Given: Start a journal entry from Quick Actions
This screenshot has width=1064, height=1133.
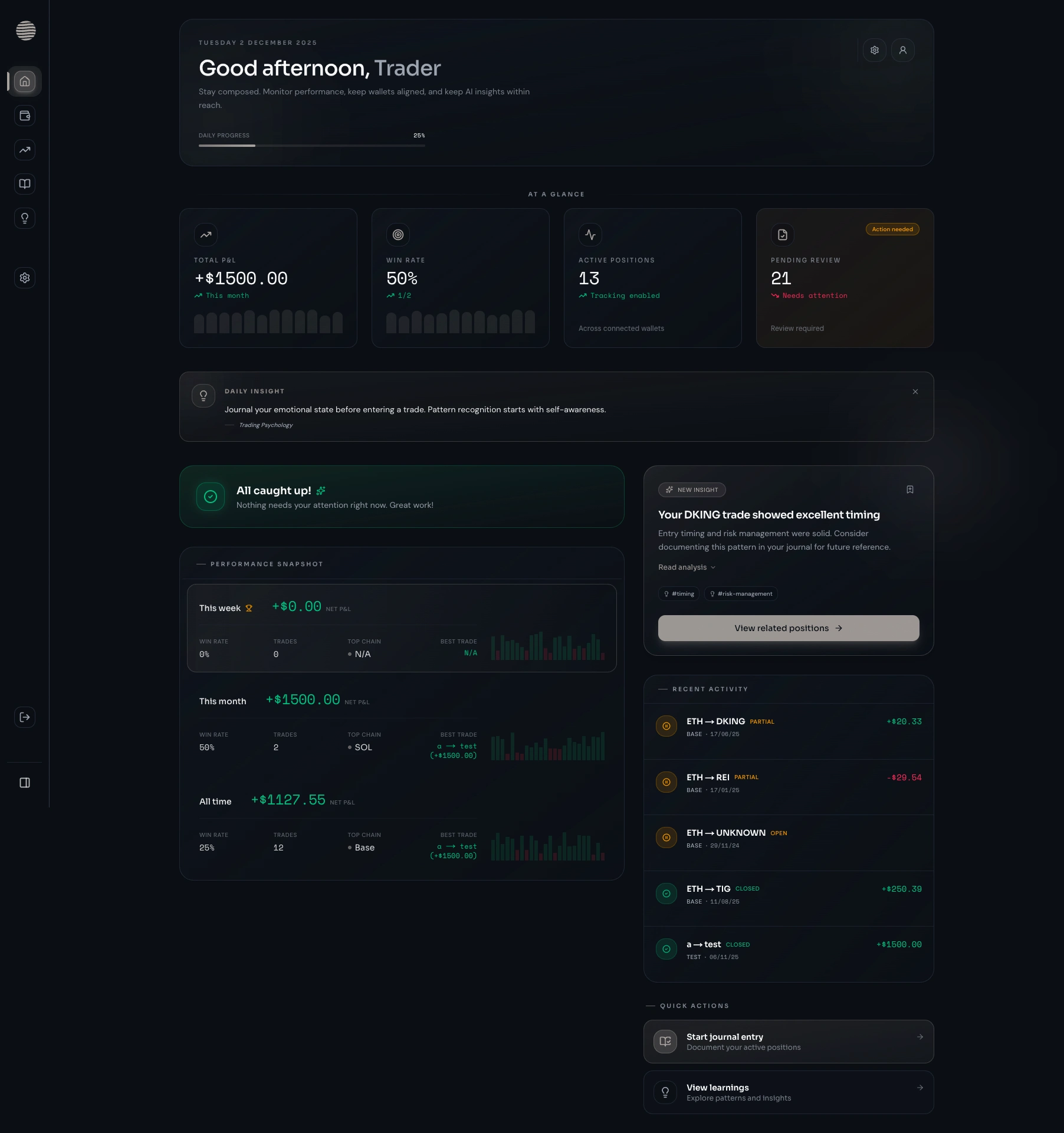Looking at the screenshot, I should (788, 1042).
